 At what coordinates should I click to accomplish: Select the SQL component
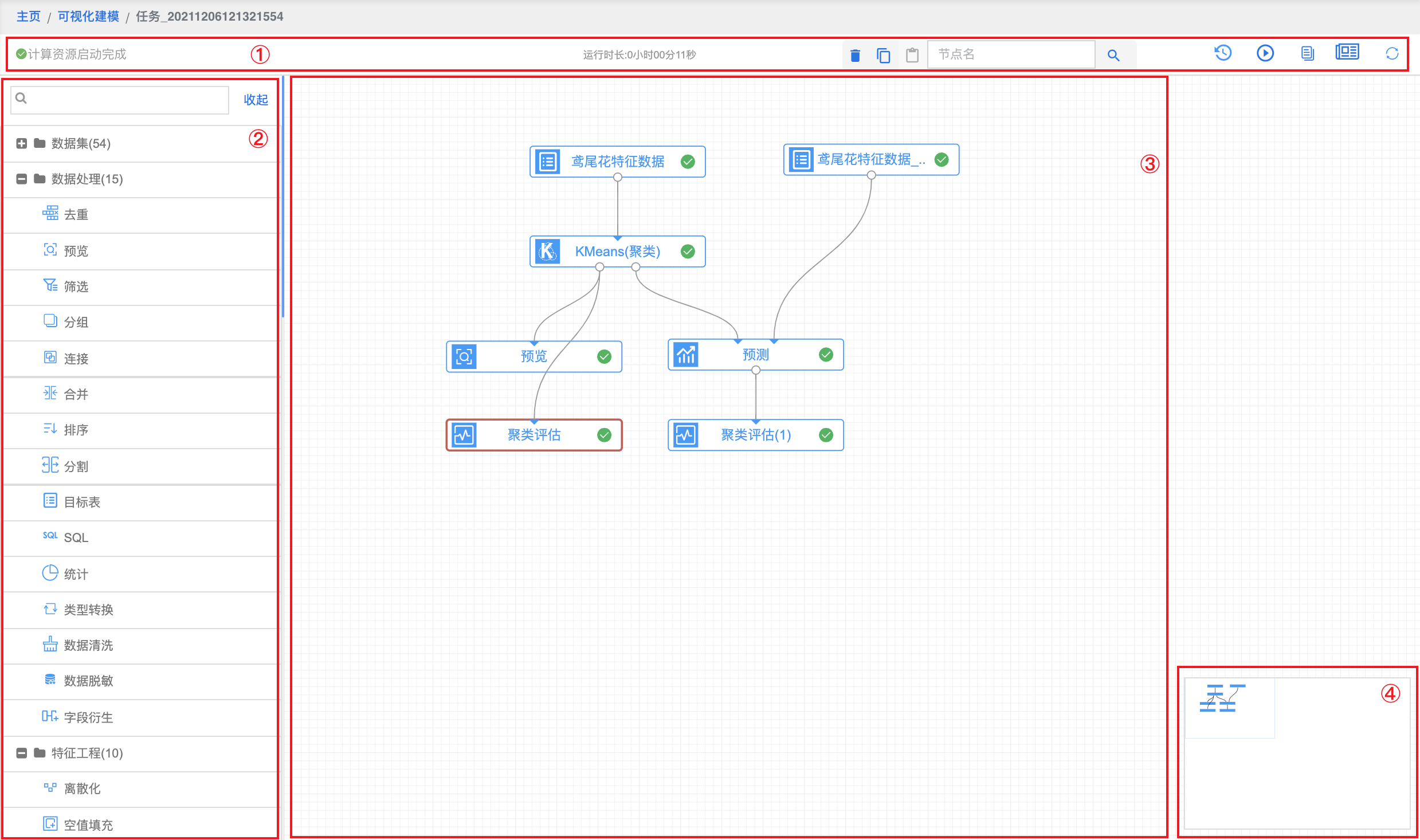point(140,537)
